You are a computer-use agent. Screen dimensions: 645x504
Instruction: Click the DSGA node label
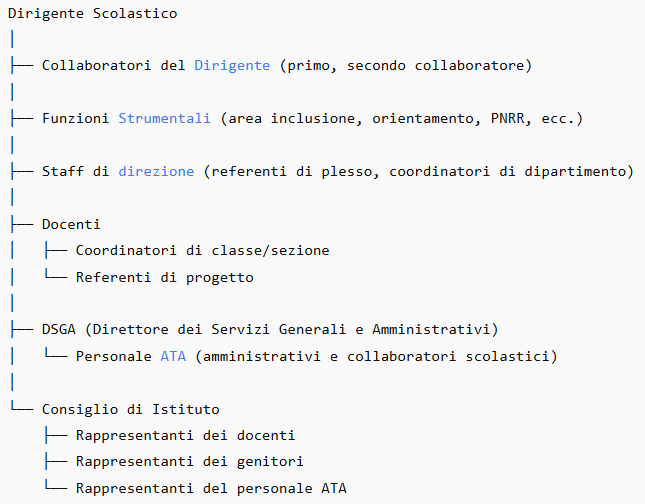point(58,329)
